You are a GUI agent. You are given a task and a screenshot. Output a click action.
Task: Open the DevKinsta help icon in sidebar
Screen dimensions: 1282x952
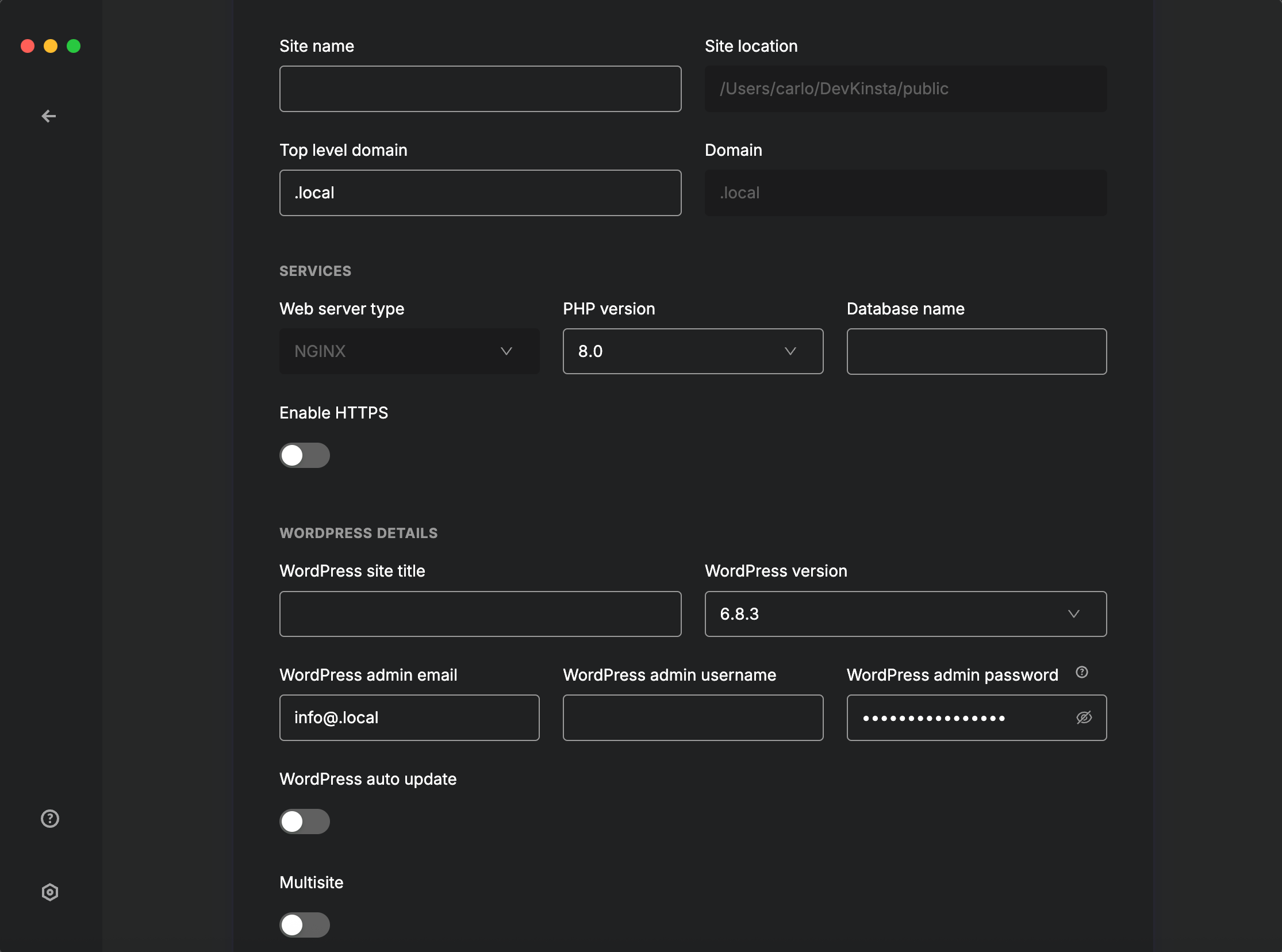(50, 818)
